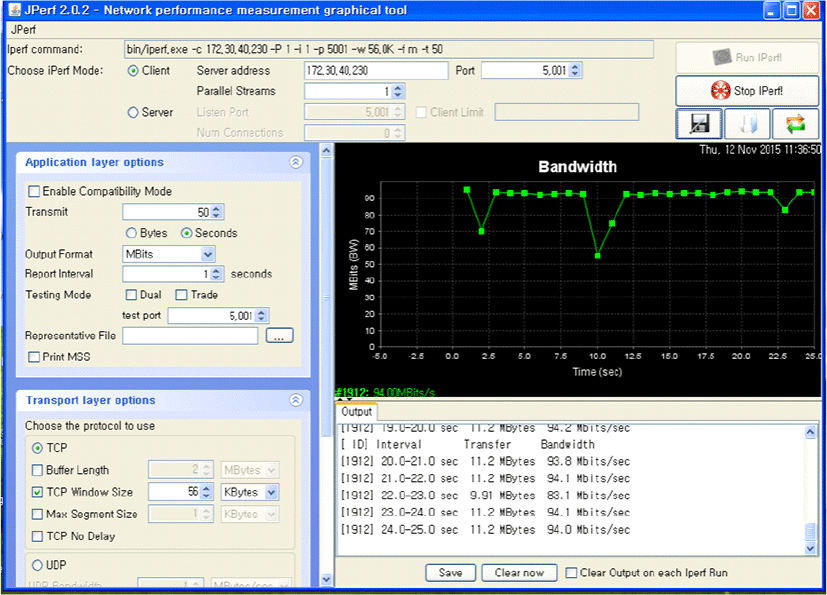Select the Server mode radio button
The width and height of the screenshot is (827, 595).
pyautogui.click(x=133, y=112)
